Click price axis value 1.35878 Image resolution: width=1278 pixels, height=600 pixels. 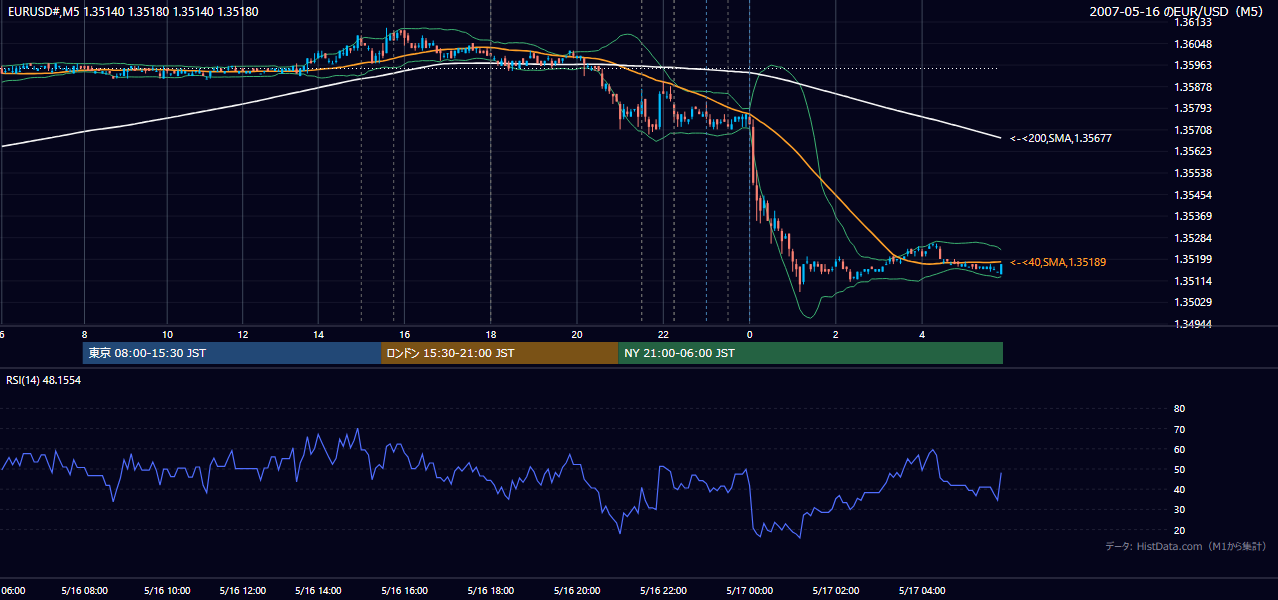click(x=1193, y=87)
